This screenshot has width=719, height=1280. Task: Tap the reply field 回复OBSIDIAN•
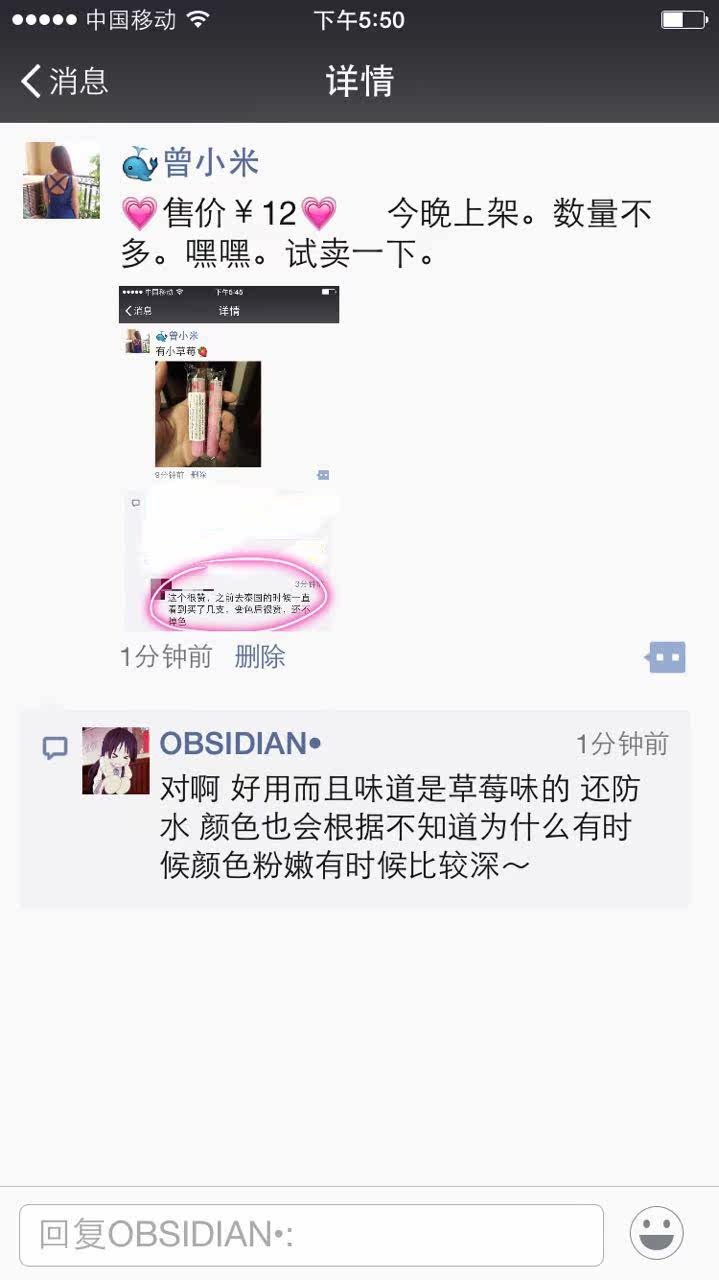tap(311, 1235)
